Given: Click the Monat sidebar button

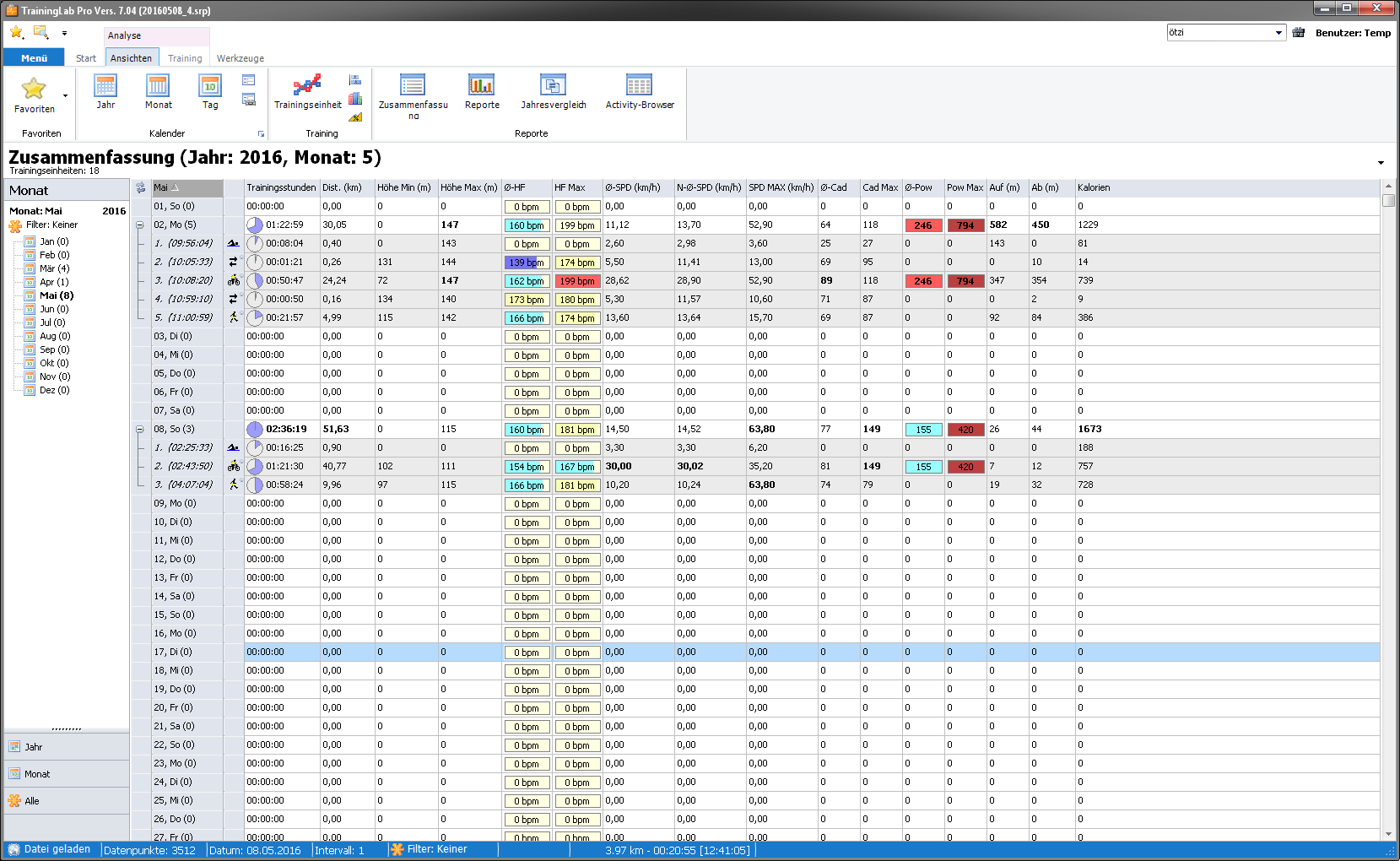Looking at the screenshot, I should click(x=66, y=774).
